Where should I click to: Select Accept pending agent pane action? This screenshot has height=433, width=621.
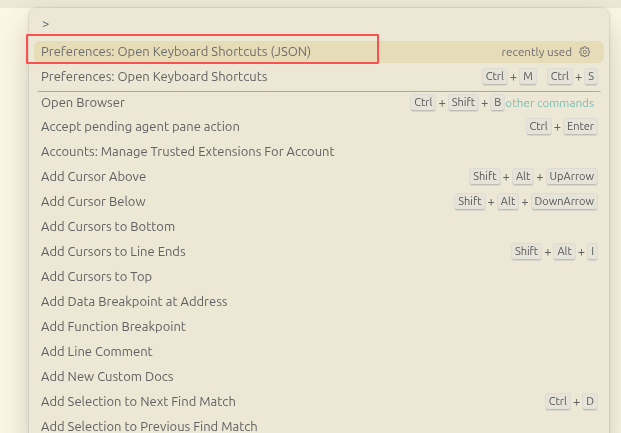coord(319,126)
